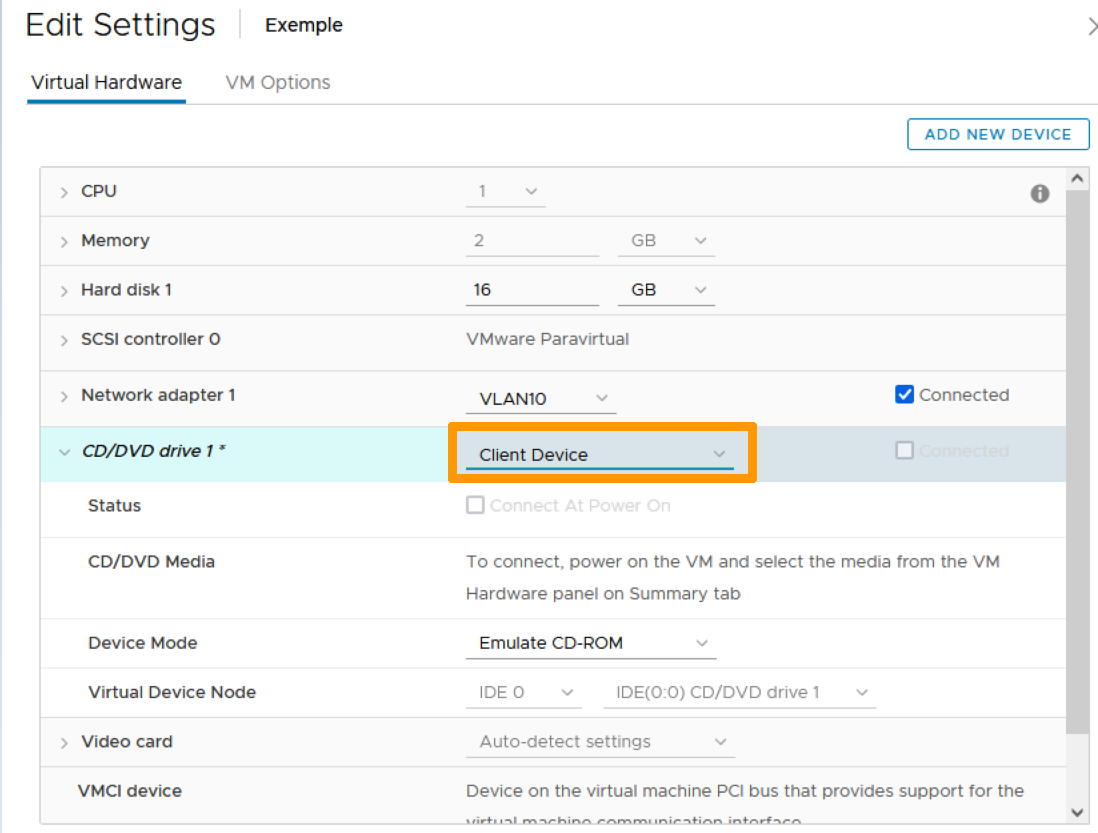1098x833 pixels.
Task: Open the Emulate CD-ROM device mode dropdown
Action: pos(591,643)
